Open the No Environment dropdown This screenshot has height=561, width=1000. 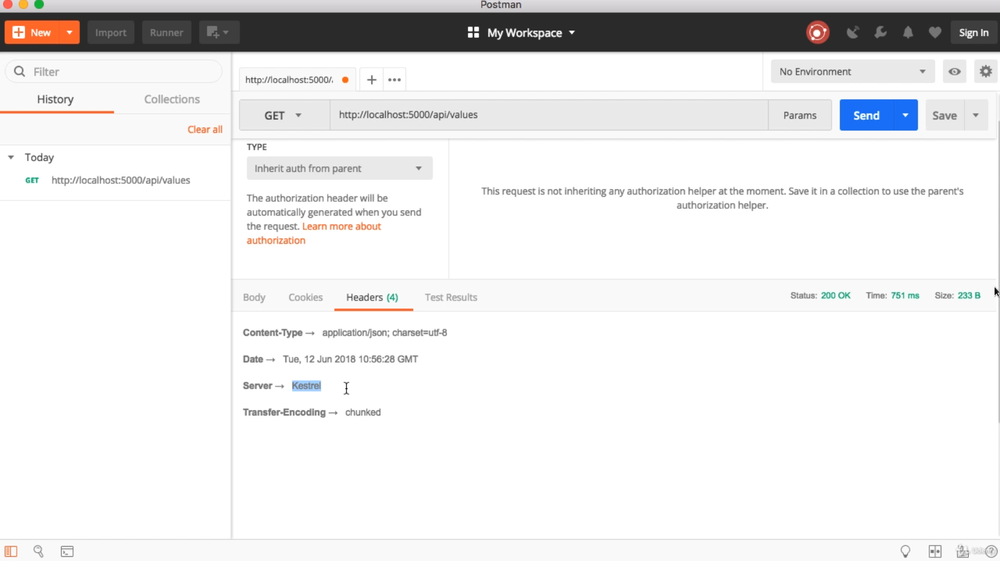click(853, 71)
